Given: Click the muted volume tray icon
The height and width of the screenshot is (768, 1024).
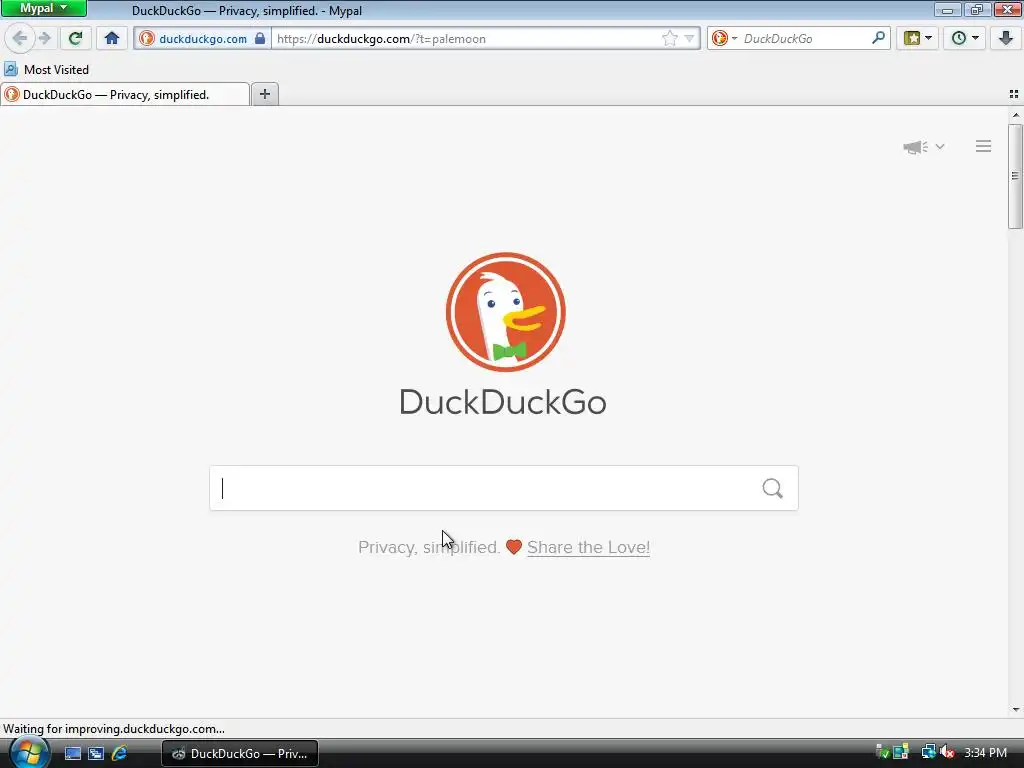Looking at the screenshot, I should (947, 753).
